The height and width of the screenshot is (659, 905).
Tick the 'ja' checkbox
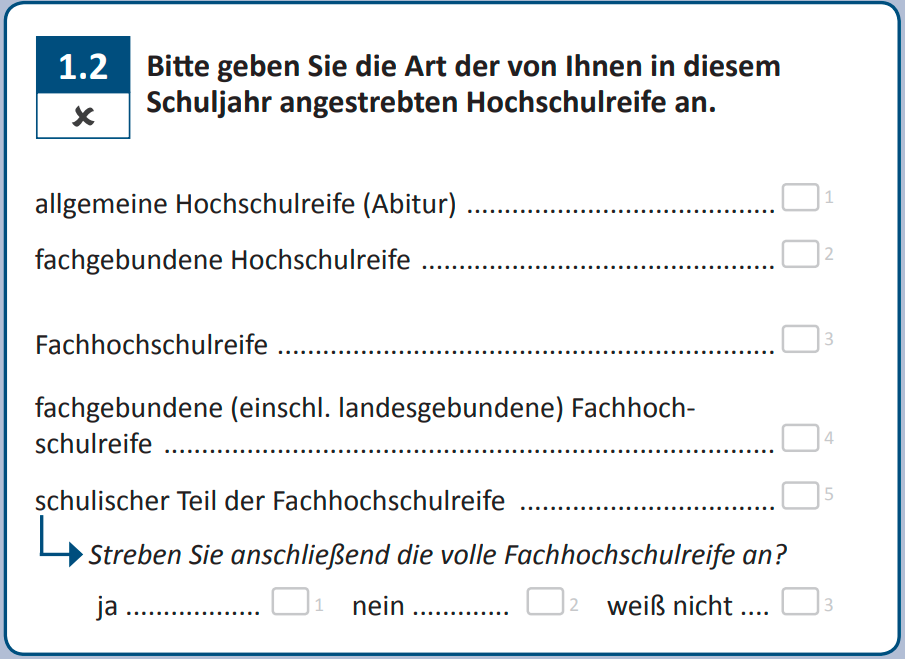click(x=289, y=602)
